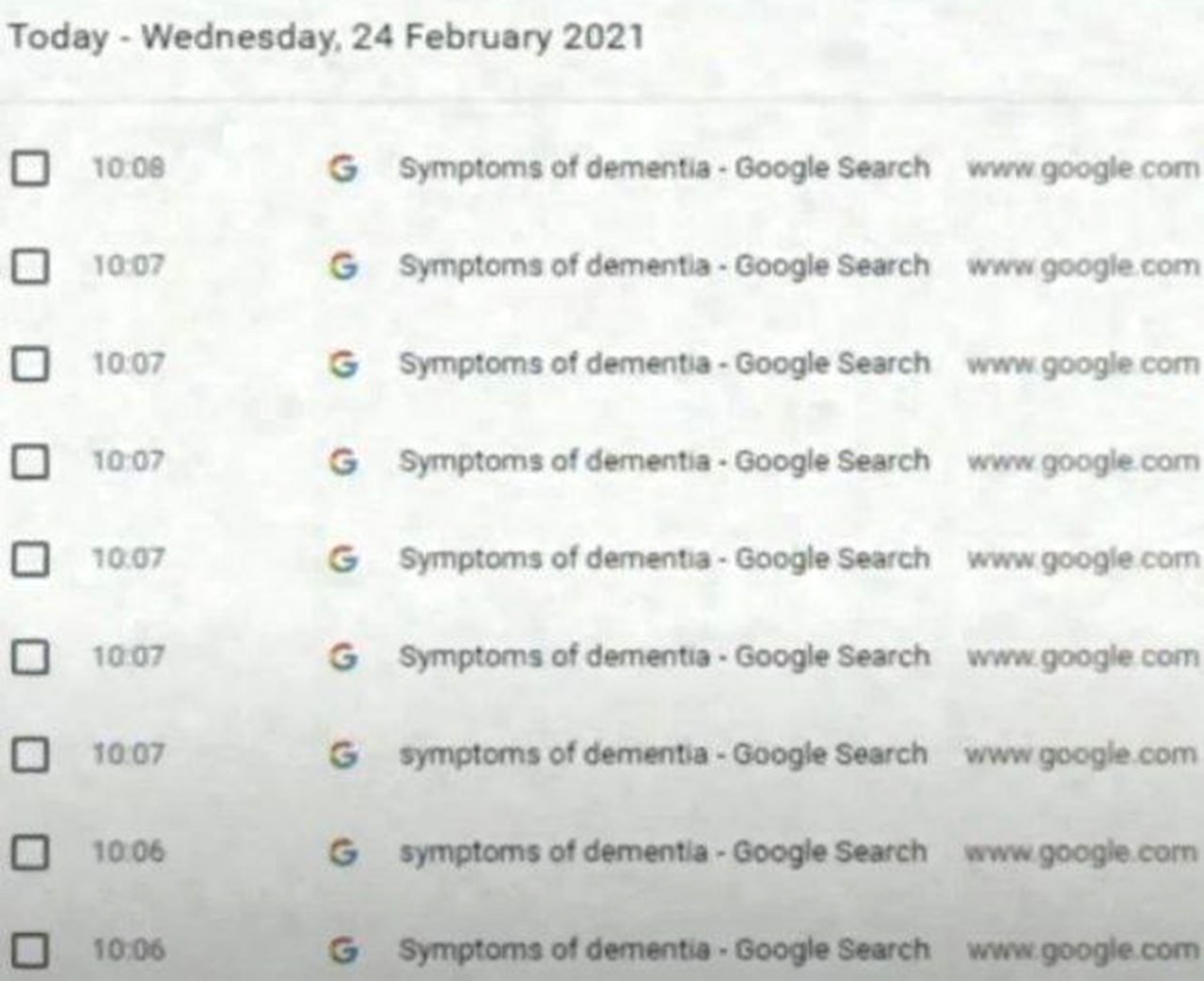Select checkbox of the last 10:06 entry
This screenshot has width=1204, height=981.
coord(30,950)
